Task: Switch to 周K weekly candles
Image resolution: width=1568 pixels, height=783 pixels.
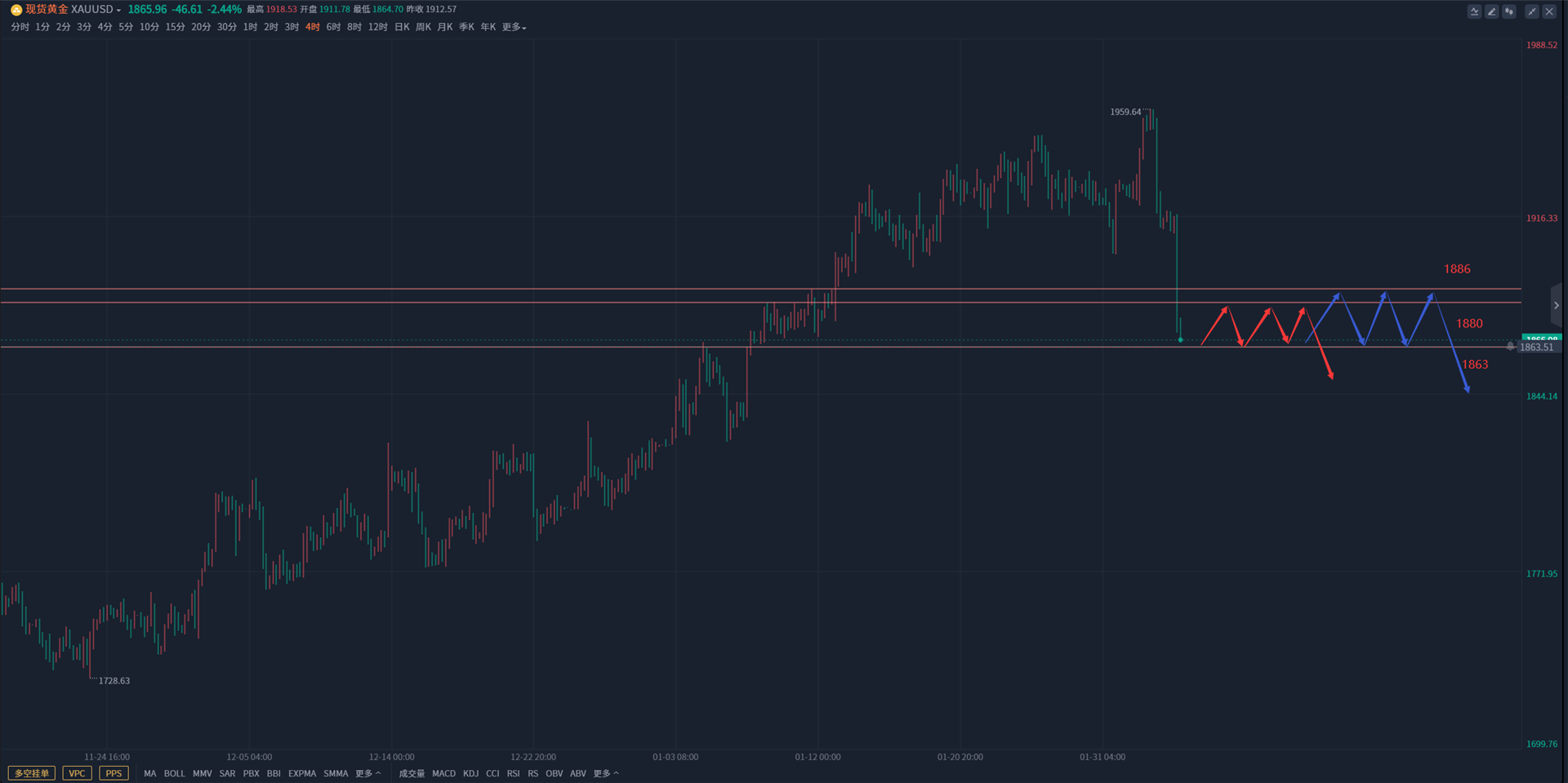Action: [423, 27]
